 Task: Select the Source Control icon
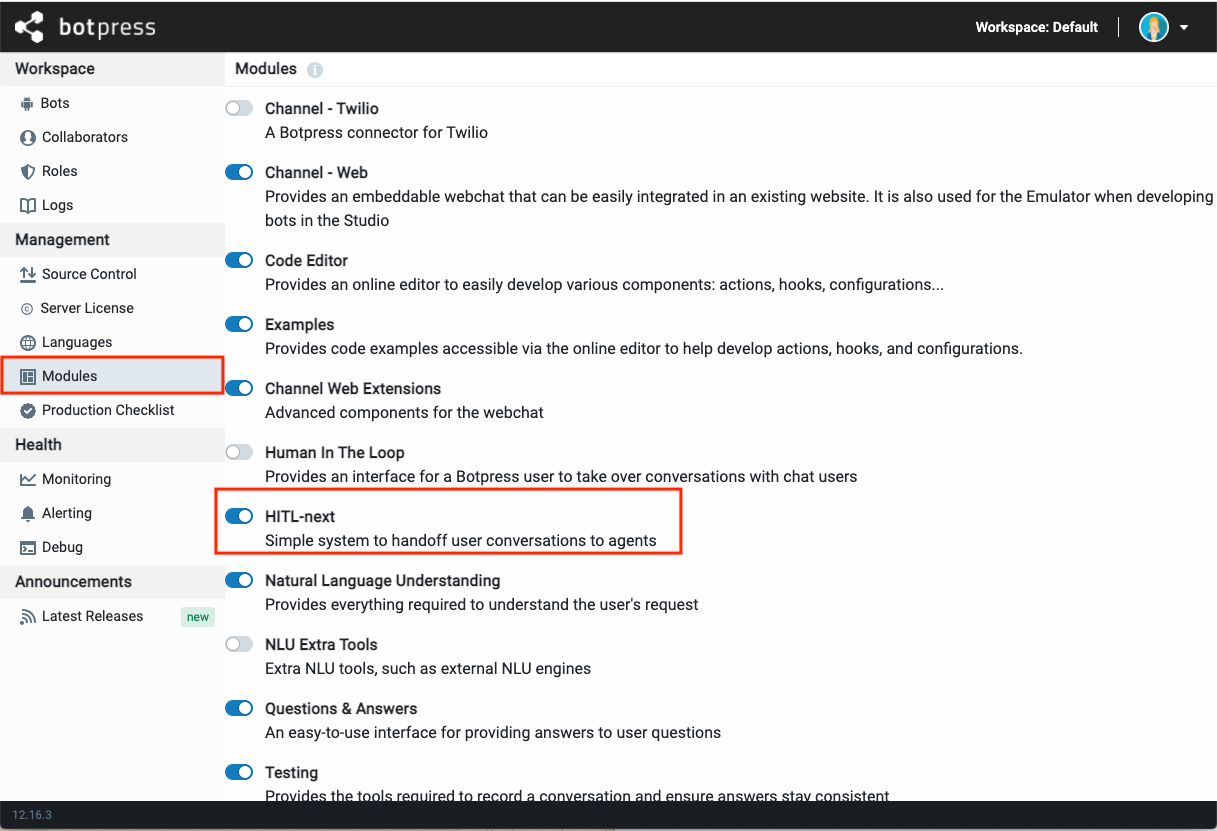click(x=27, y=274)
